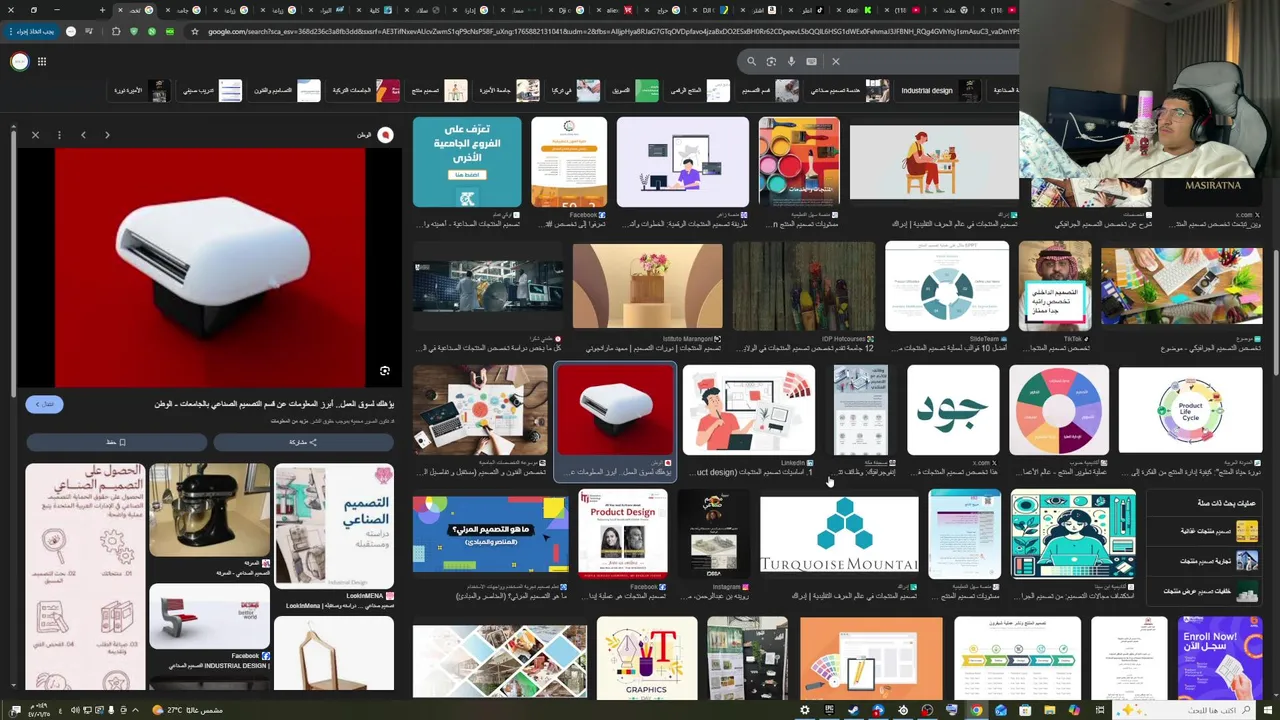The image size is (1280, 720).
Task: Open the Turquoise Mountain logo result
Action: coord(839,535)
